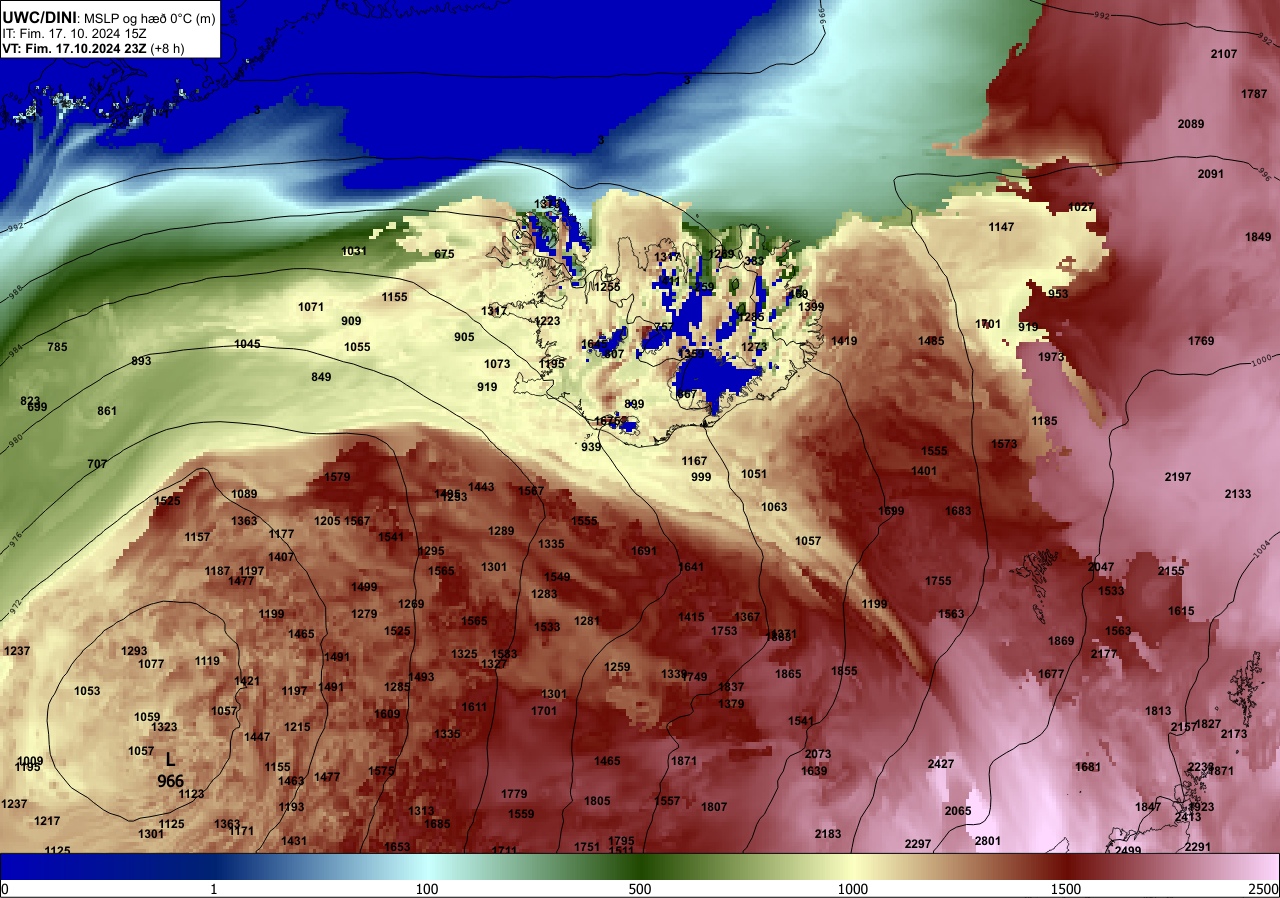Click the 1053 height value near the low
1280x898 pixels.
pos(87,691)
